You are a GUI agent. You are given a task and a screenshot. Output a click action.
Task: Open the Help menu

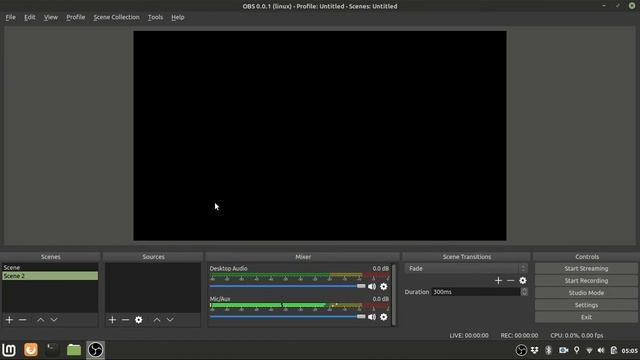[178, 17]
